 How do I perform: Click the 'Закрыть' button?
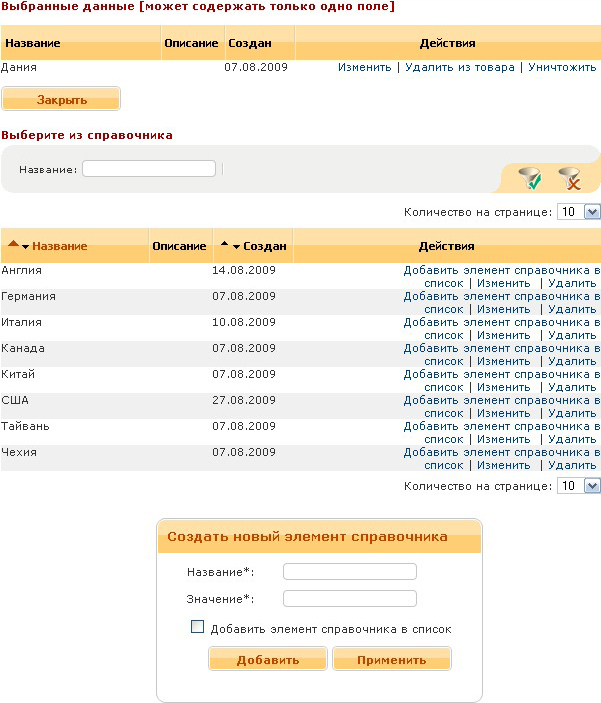coord(62,100)
